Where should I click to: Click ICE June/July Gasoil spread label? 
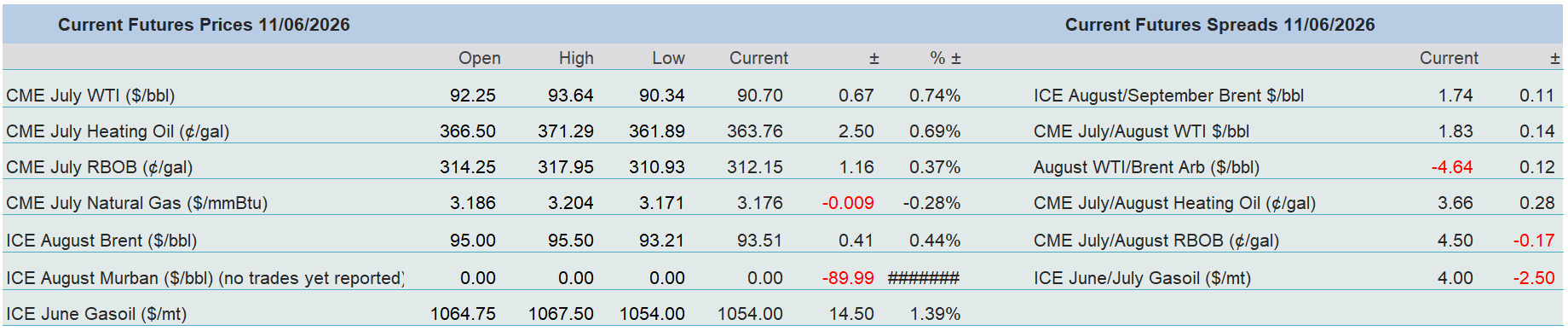pyautogui.click(x=1142, y=278)
